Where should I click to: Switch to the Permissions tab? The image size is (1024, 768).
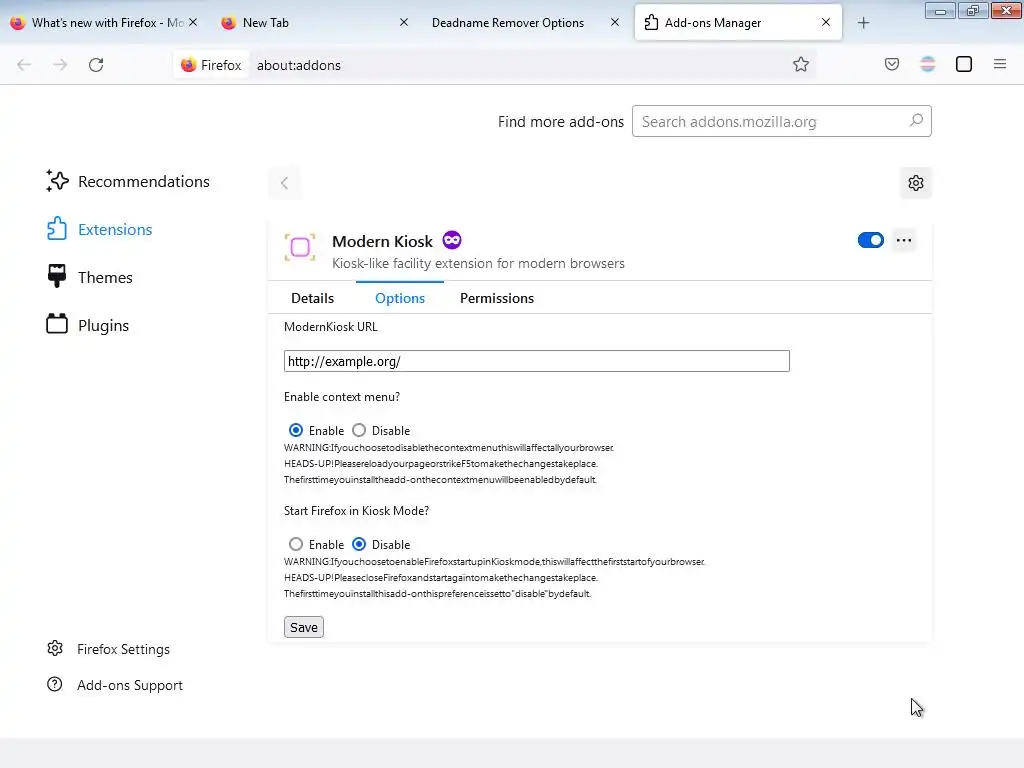click(x=496, y=298)
